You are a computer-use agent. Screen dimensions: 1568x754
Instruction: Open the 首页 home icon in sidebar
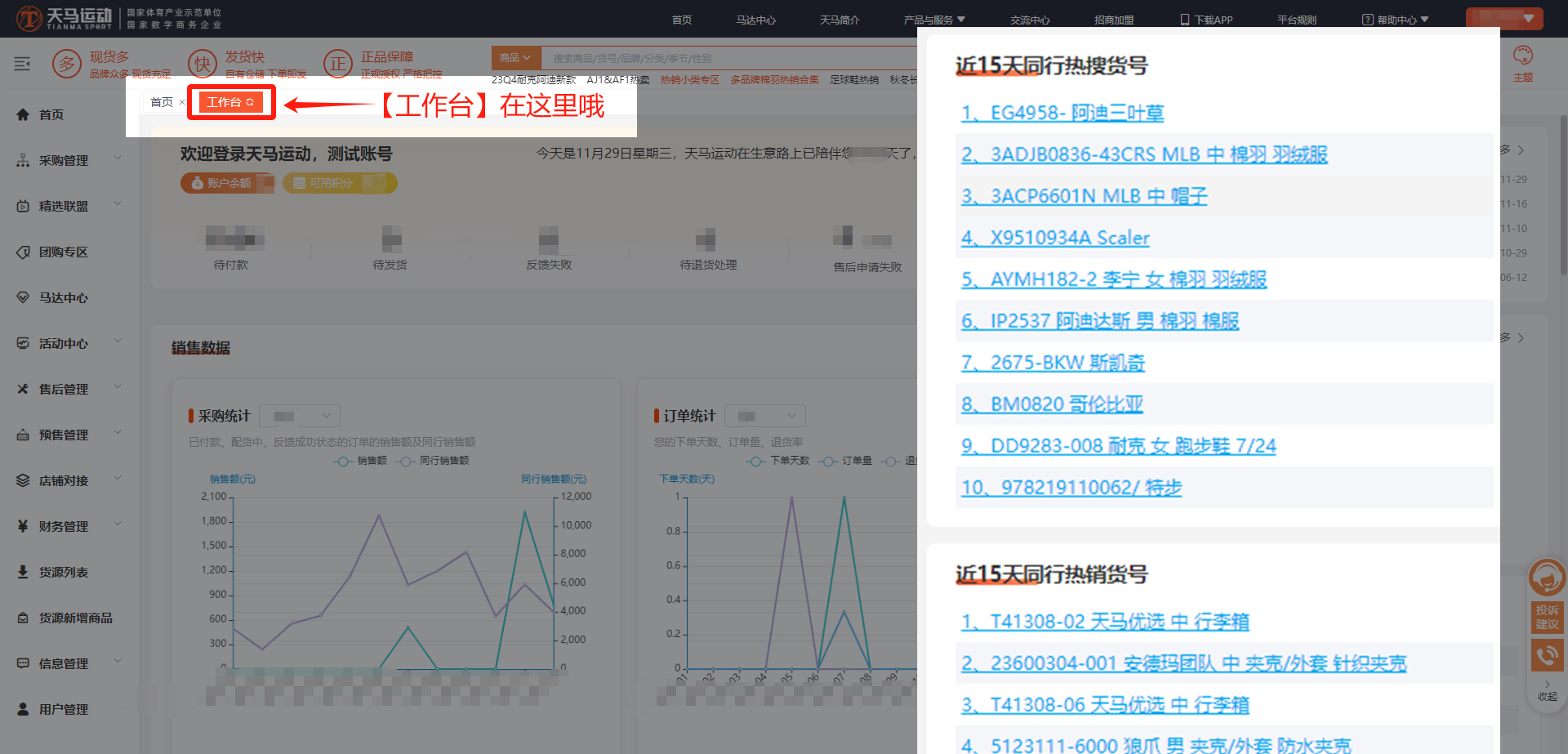pos(23,114)
